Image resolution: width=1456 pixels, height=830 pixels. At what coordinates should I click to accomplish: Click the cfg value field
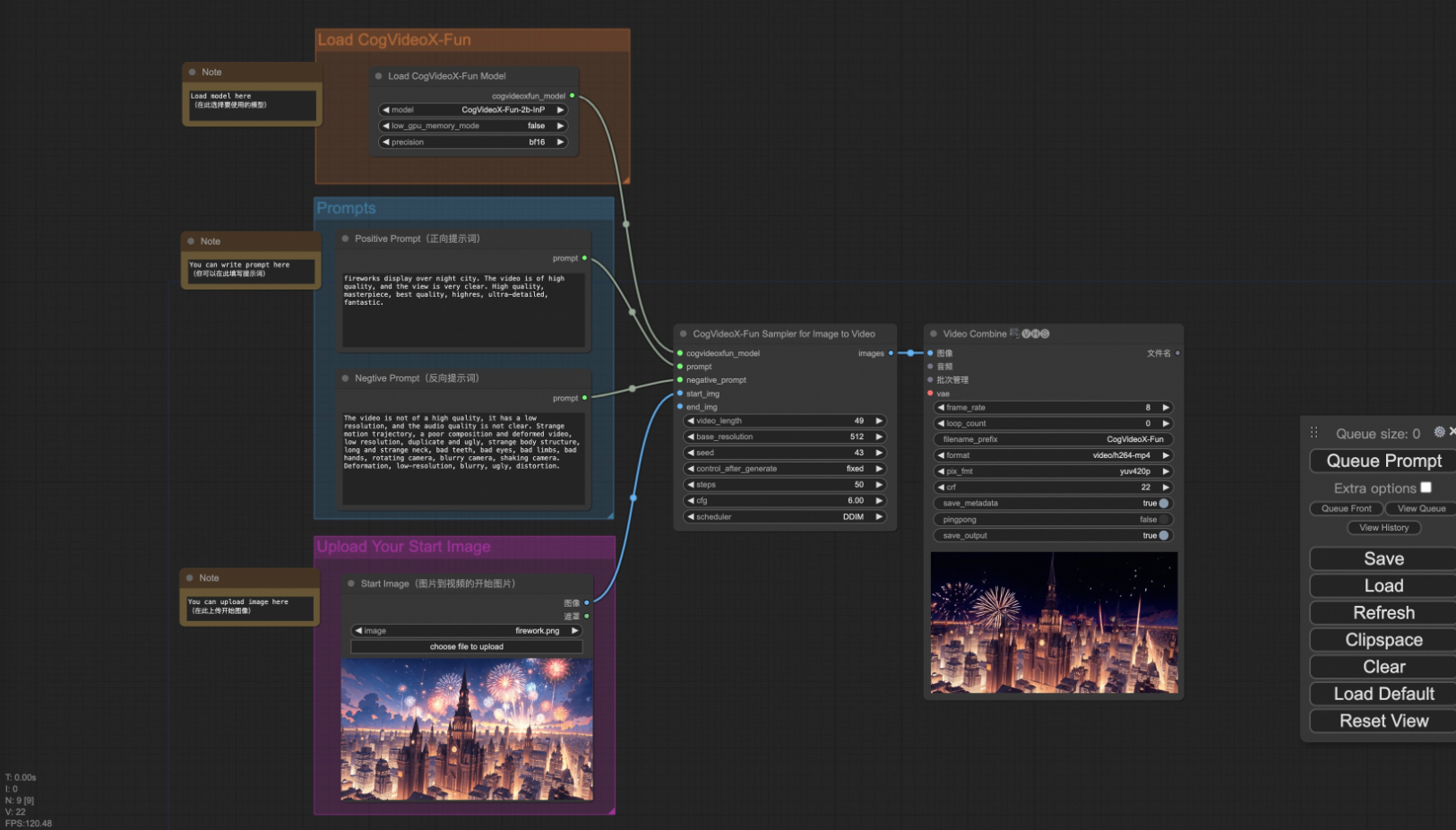click(785, 501)
